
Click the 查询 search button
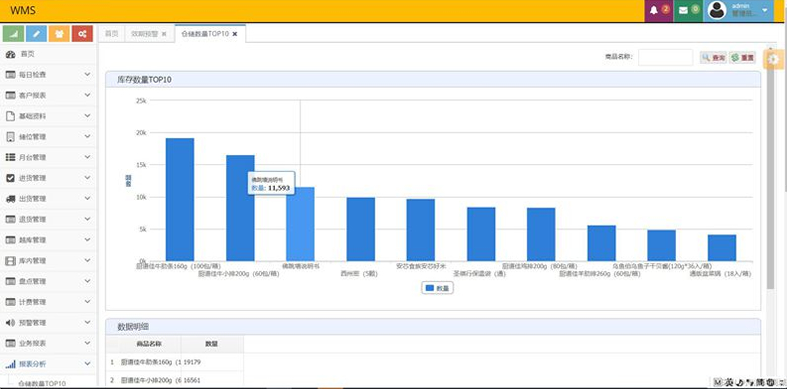(713, 58)
